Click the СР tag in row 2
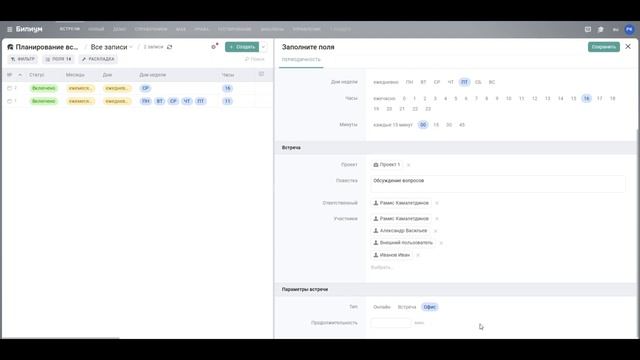 146,88
